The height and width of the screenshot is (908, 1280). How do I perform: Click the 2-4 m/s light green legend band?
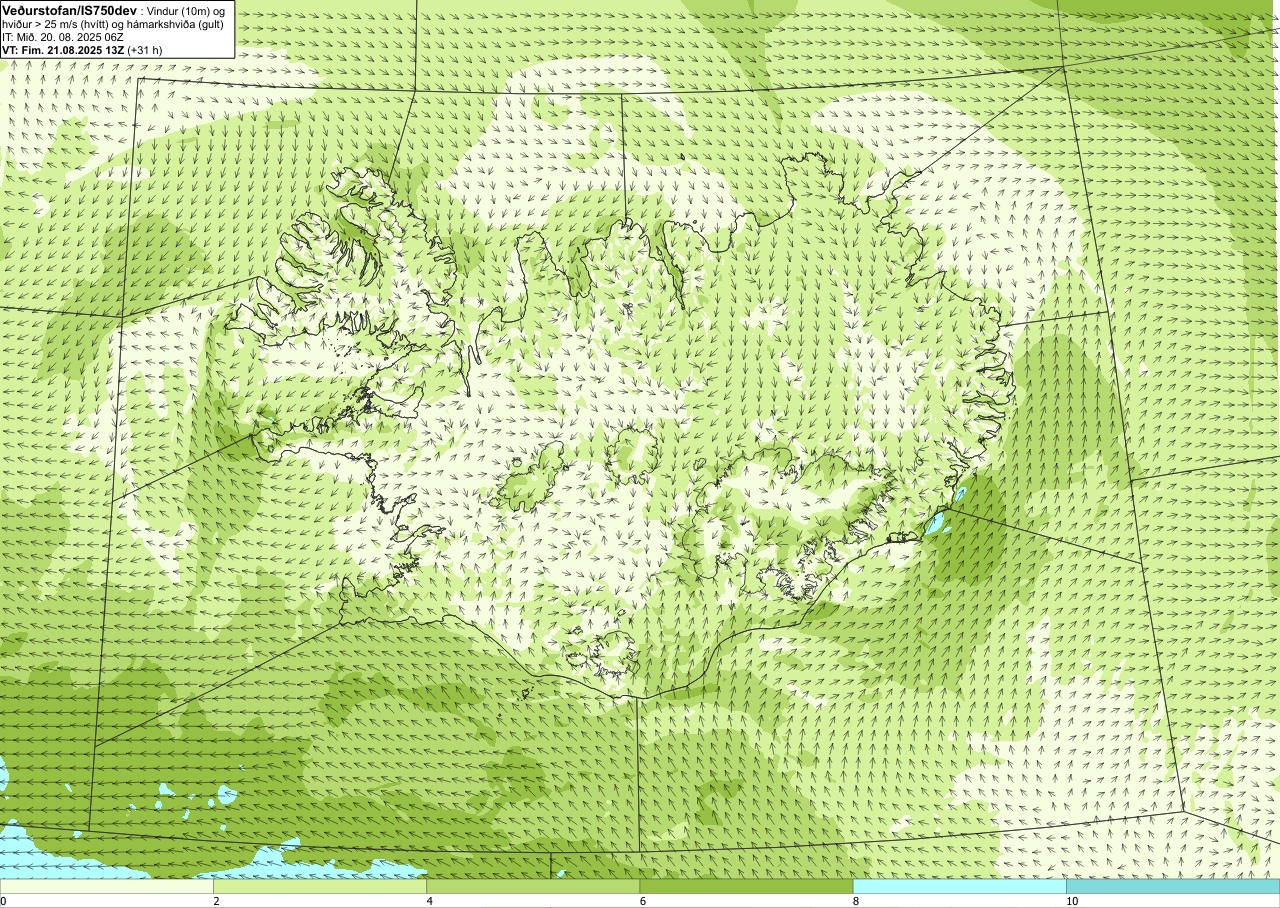[x=320, y=886]
